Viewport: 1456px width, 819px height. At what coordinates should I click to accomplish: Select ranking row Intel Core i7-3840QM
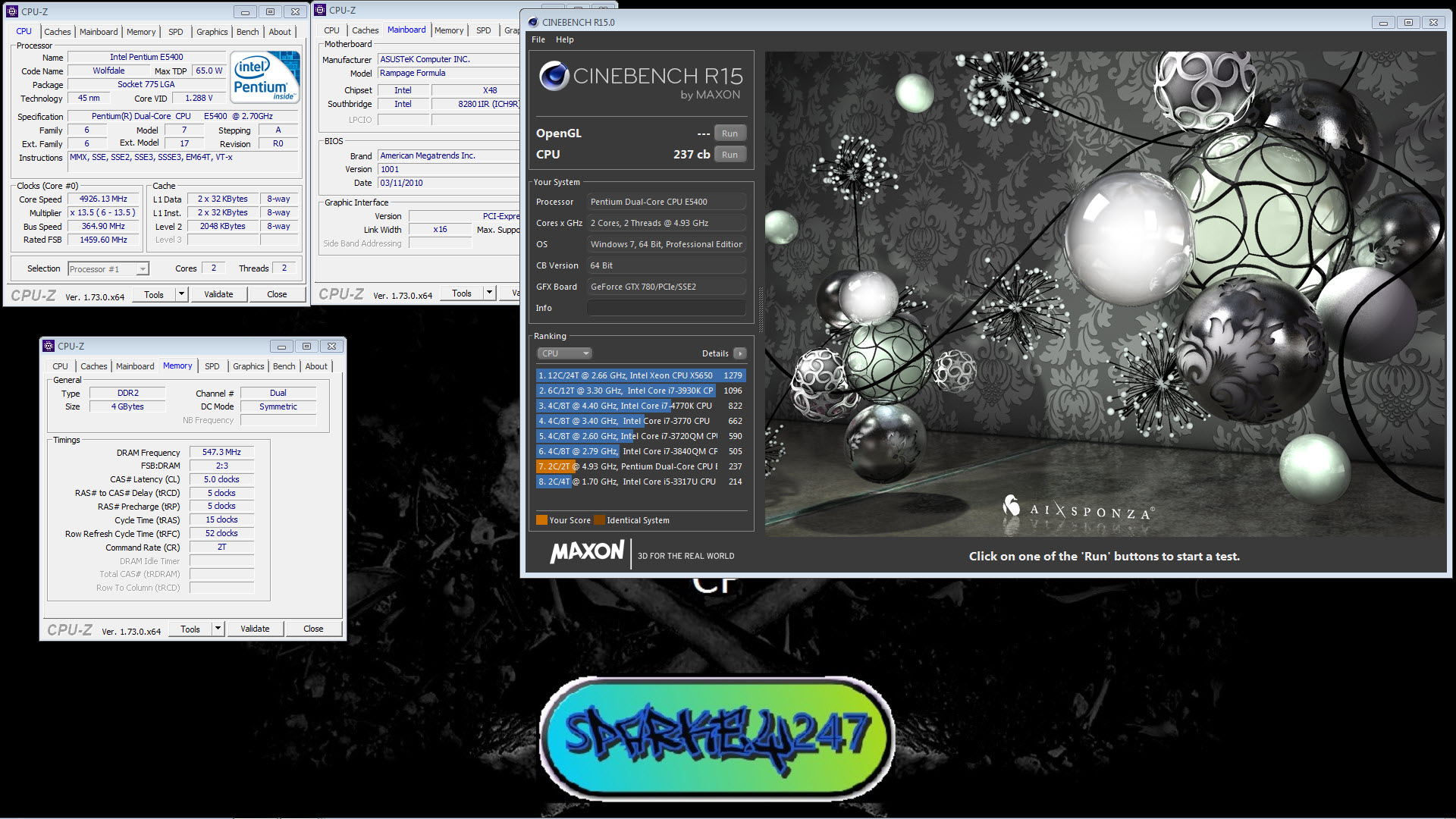point(641,451)
